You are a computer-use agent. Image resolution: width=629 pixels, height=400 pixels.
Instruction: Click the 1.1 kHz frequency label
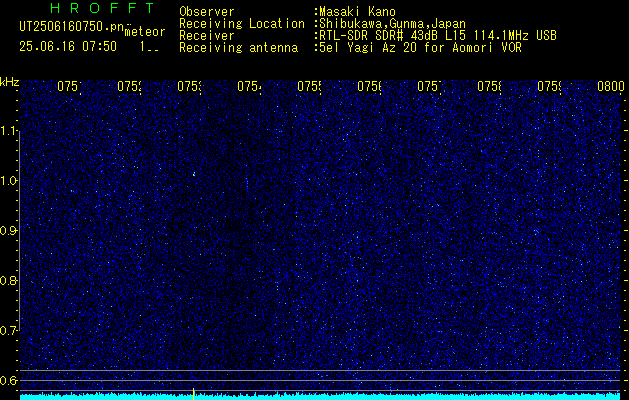pyautogui.click(x=9, y=131)
